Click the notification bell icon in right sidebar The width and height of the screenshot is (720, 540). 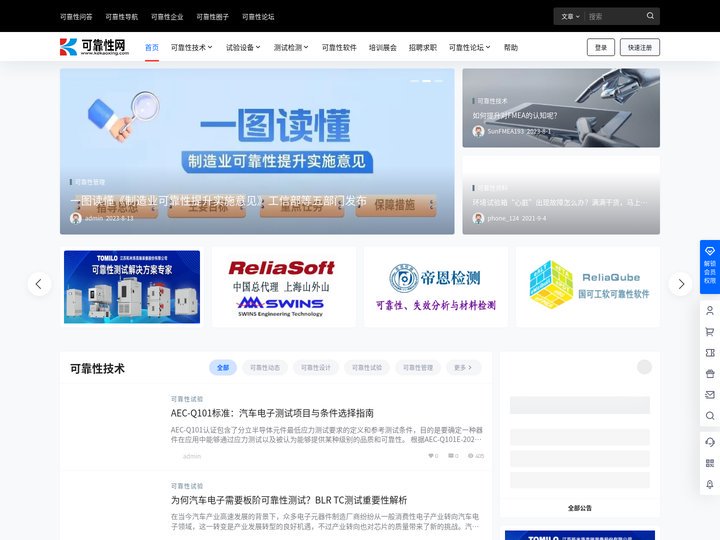tap(709, 484)
